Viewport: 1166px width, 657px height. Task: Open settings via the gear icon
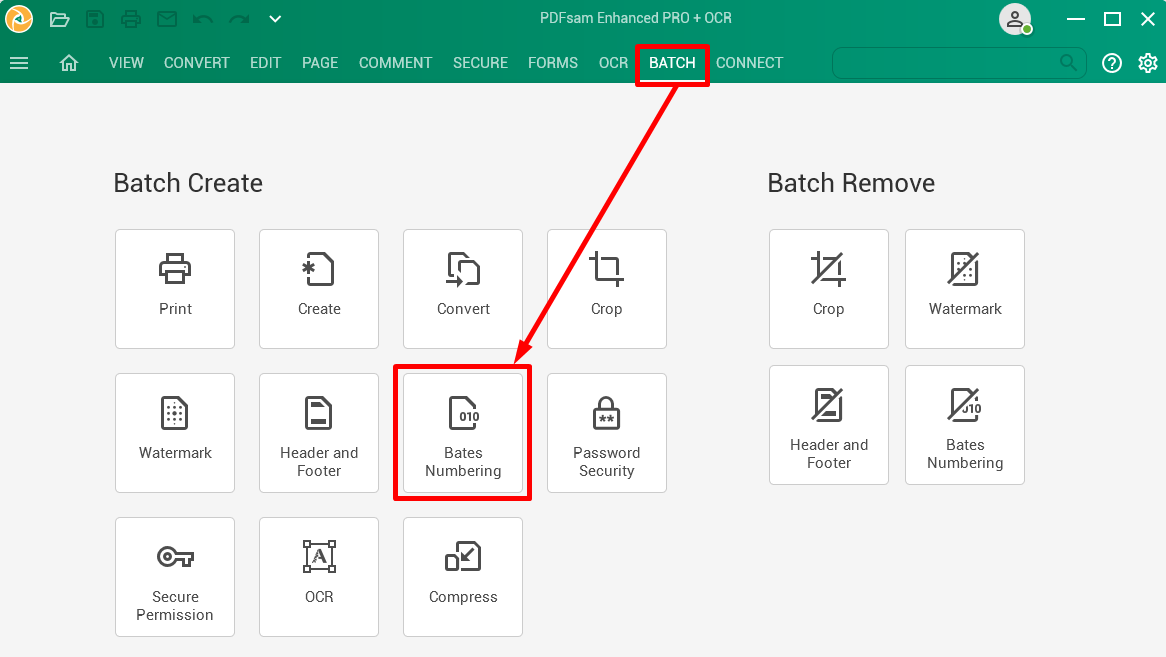1147,63
